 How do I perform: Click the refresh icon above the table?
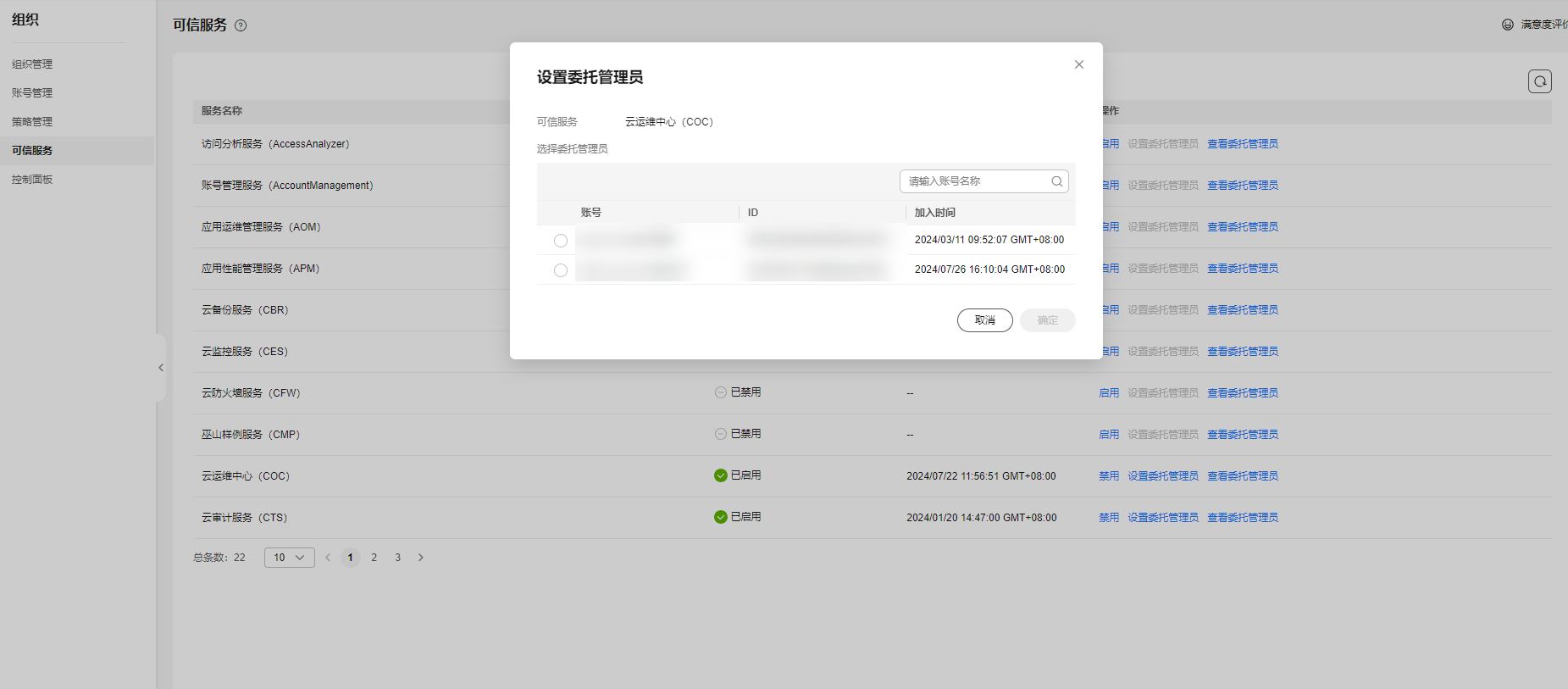(x=1539, y=81)
